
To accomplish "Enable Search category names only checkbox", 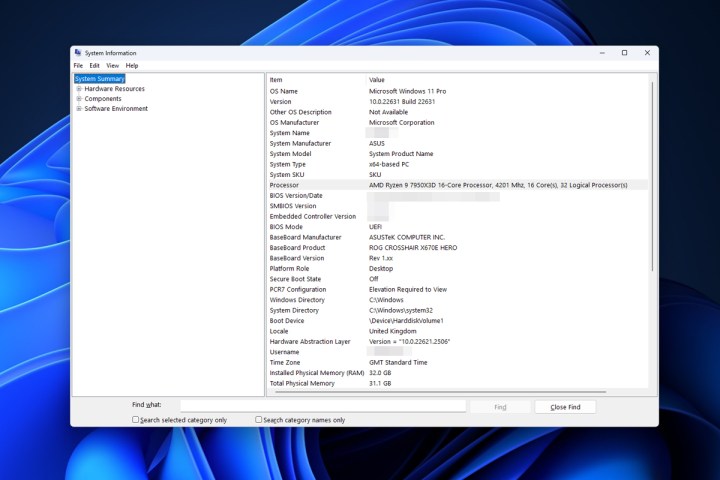I will pyautogui.click(x=259, y=420).
